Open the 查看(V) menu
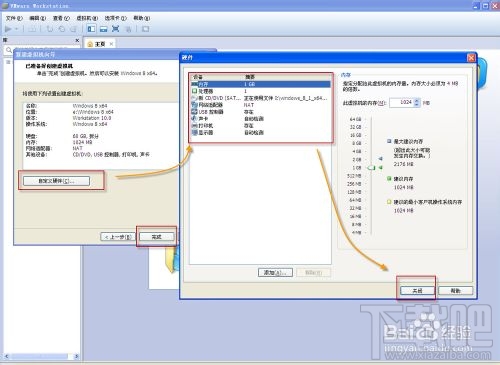This screenshot has height=365, width=500. tap(61, 18)
